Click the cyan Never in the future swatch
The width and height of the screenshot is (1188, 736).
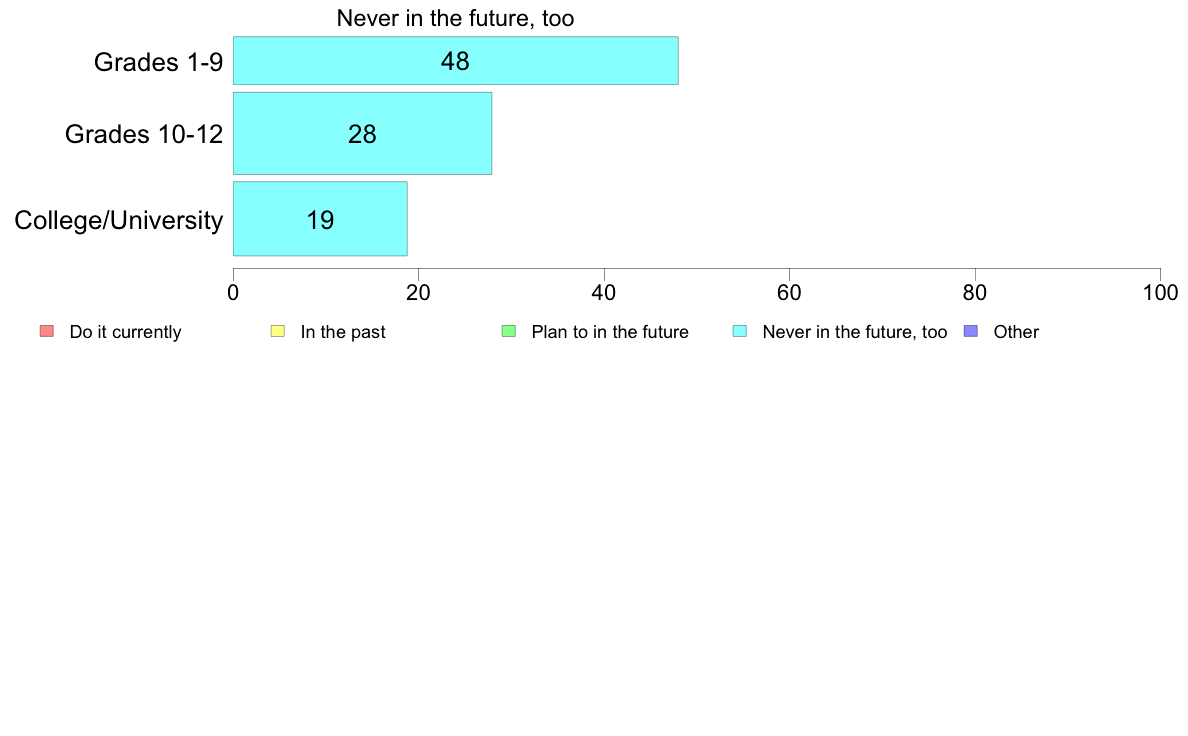click(x=740, y=331)
